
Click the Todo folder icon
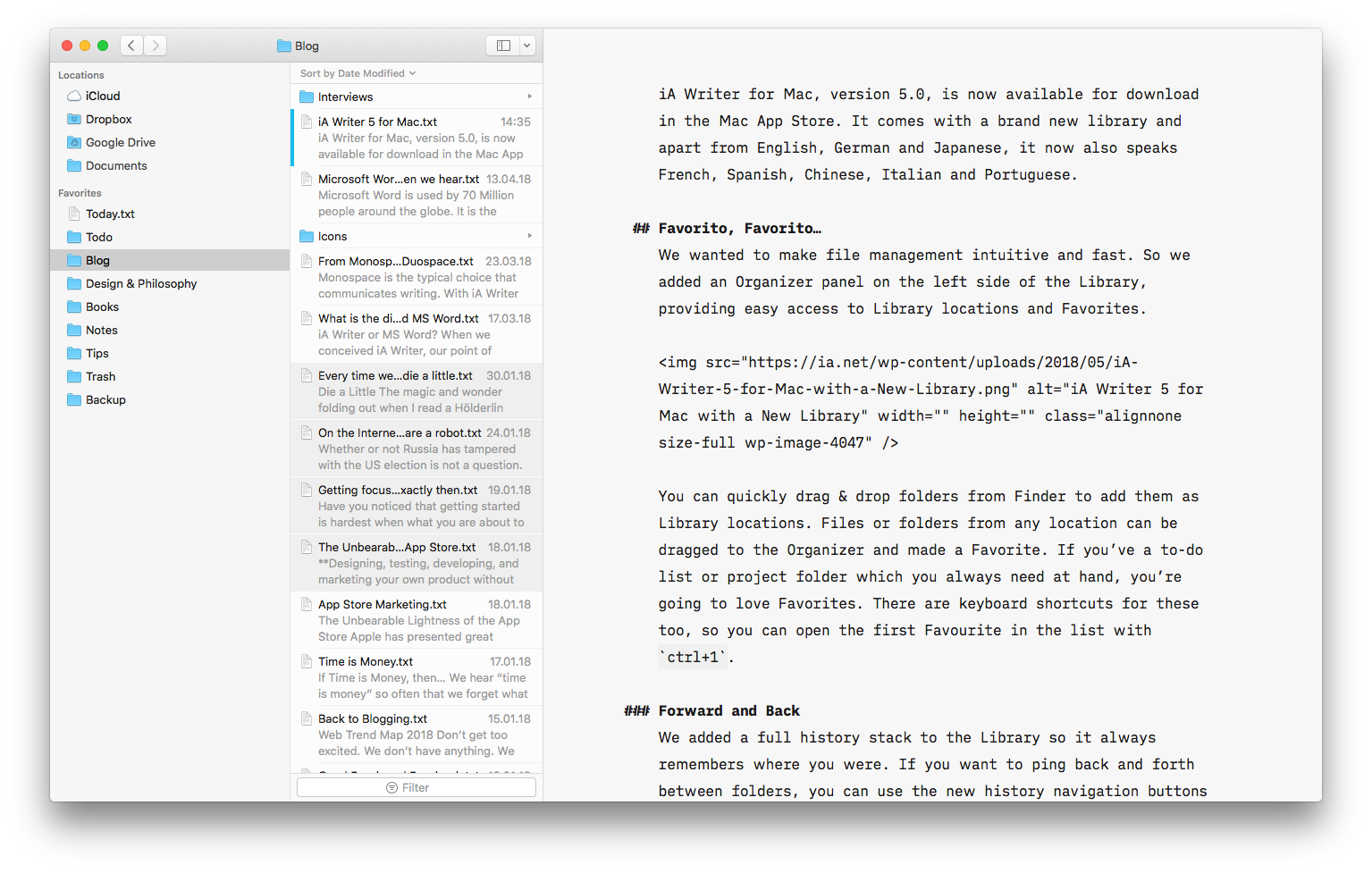pos(74,237)
